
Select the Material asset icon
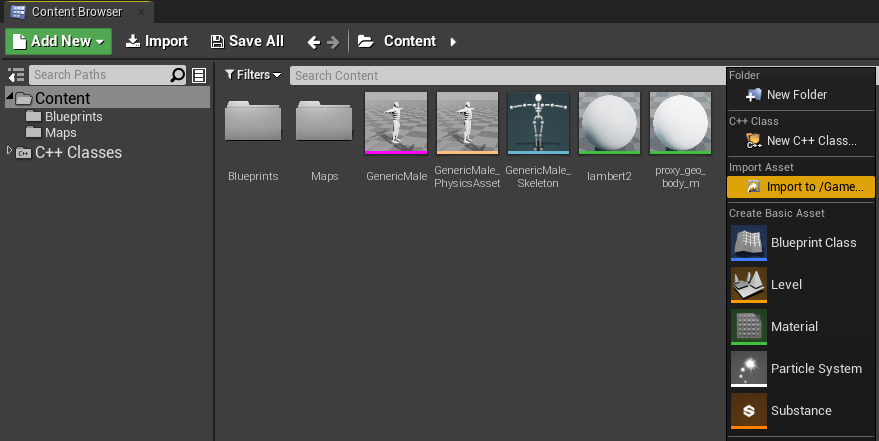749,327
